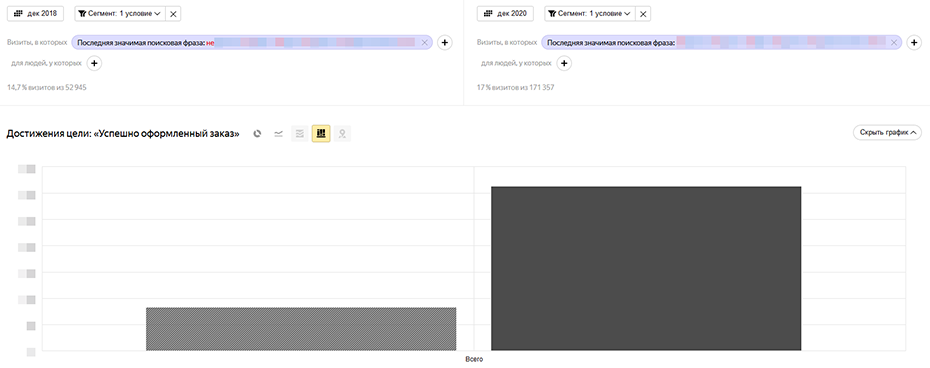Click the text 14,7 % визитов из 52 945
This screenshot has height=368, width=930.
click(x=47, y=87)
